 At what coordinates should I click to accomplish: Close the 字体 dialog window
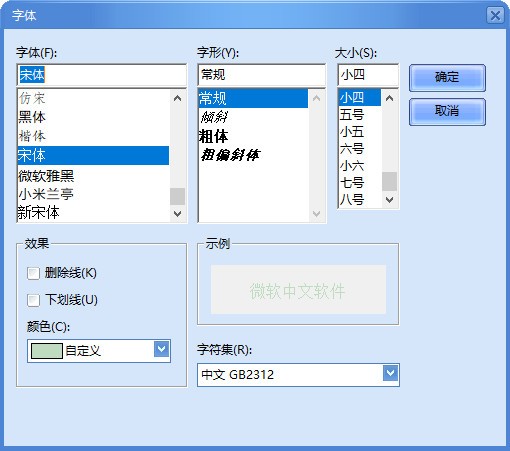tap(495, 15)
